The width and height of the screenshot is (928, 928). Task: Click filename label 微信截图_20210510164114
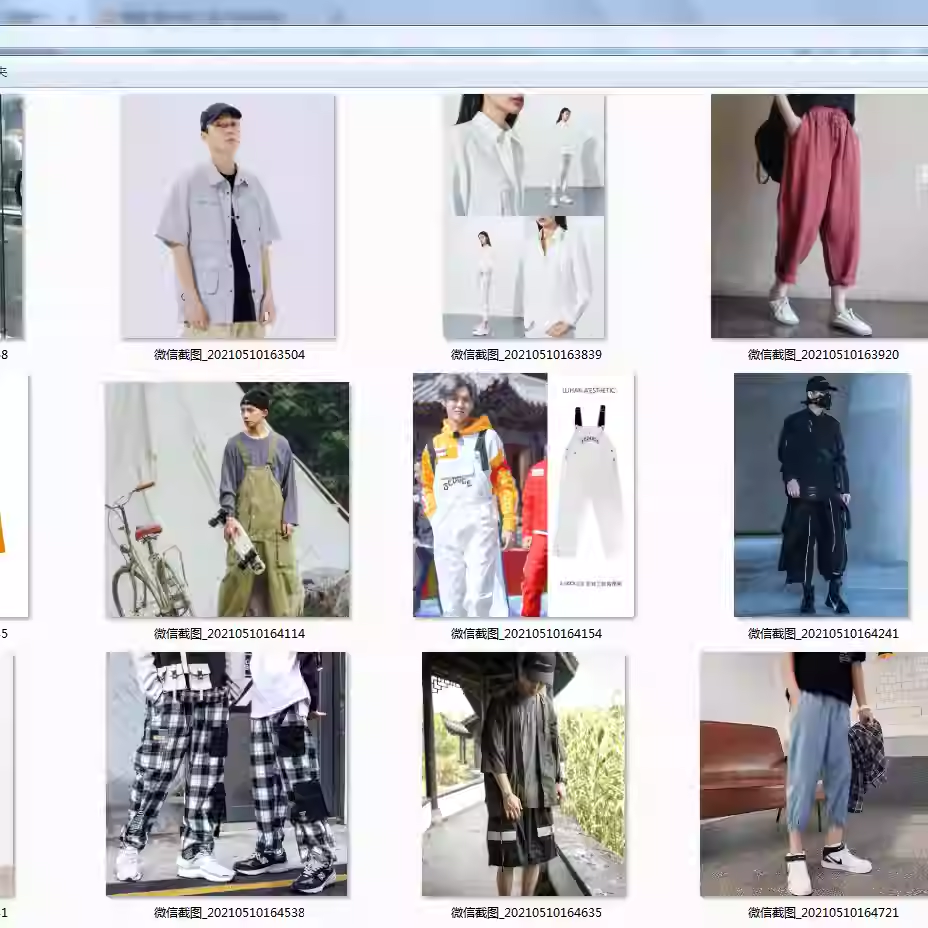(226, 633)
